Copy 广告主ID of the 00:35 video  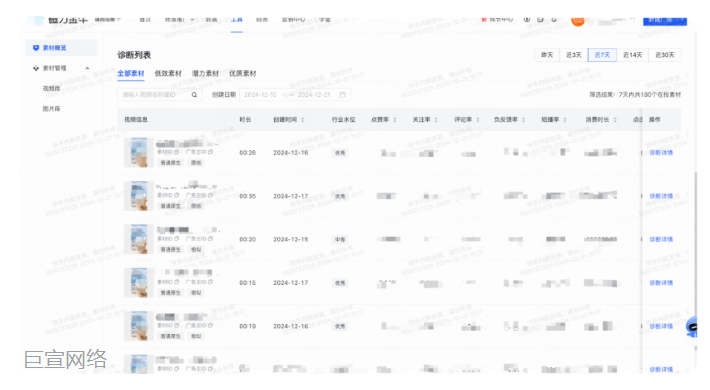(211, 195)
